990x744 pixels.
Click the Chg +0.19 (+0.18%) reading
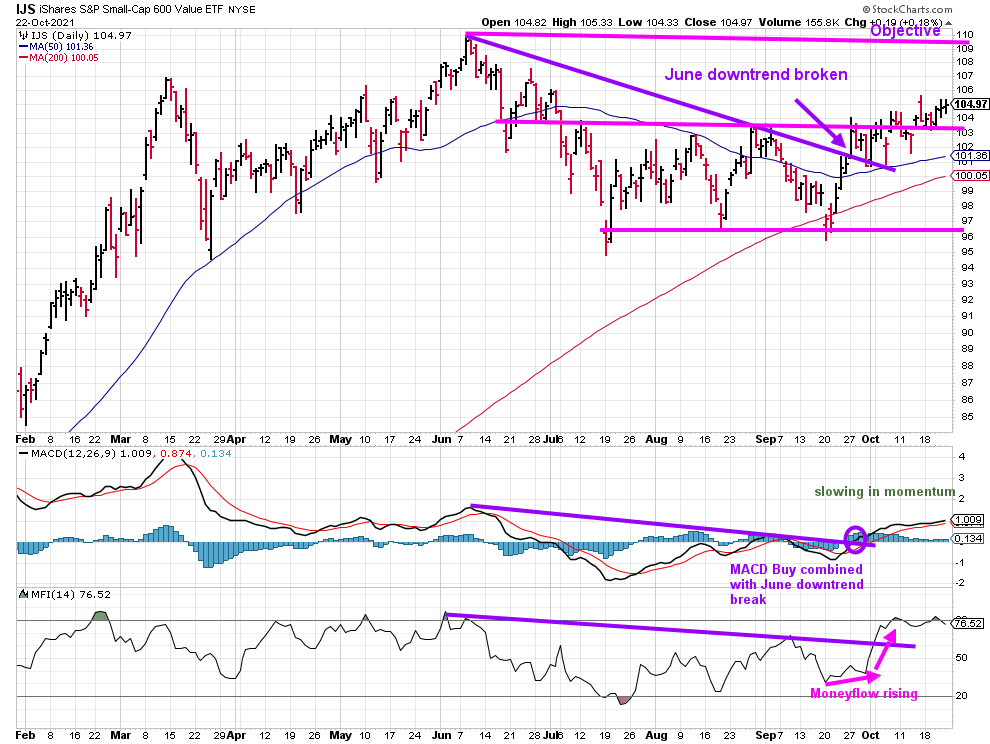click(x=894, y=23)
